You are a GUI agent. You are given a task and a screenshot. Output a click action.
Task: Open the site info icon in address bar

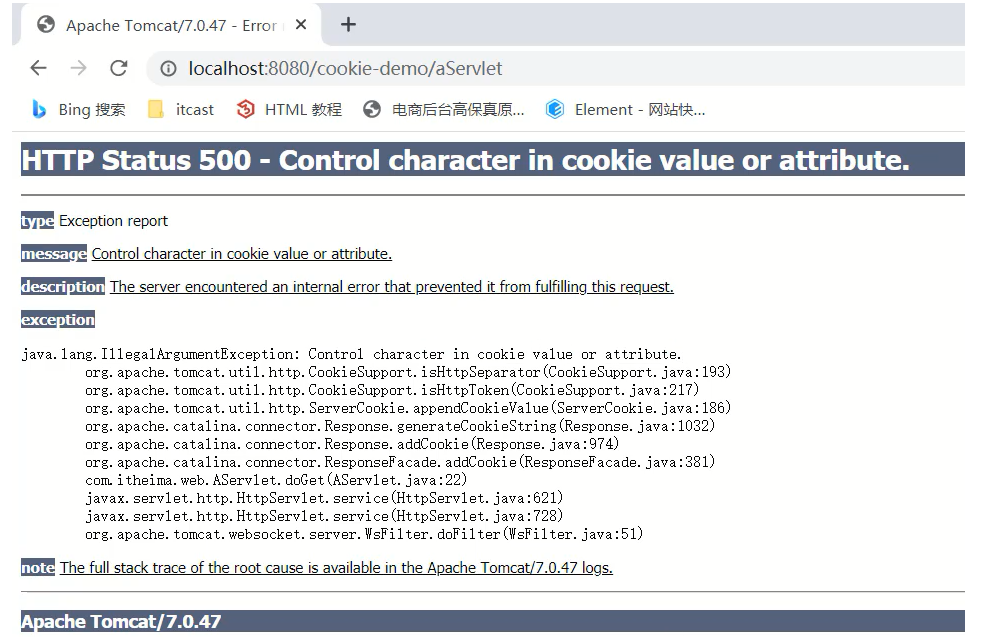pos(168,68)
